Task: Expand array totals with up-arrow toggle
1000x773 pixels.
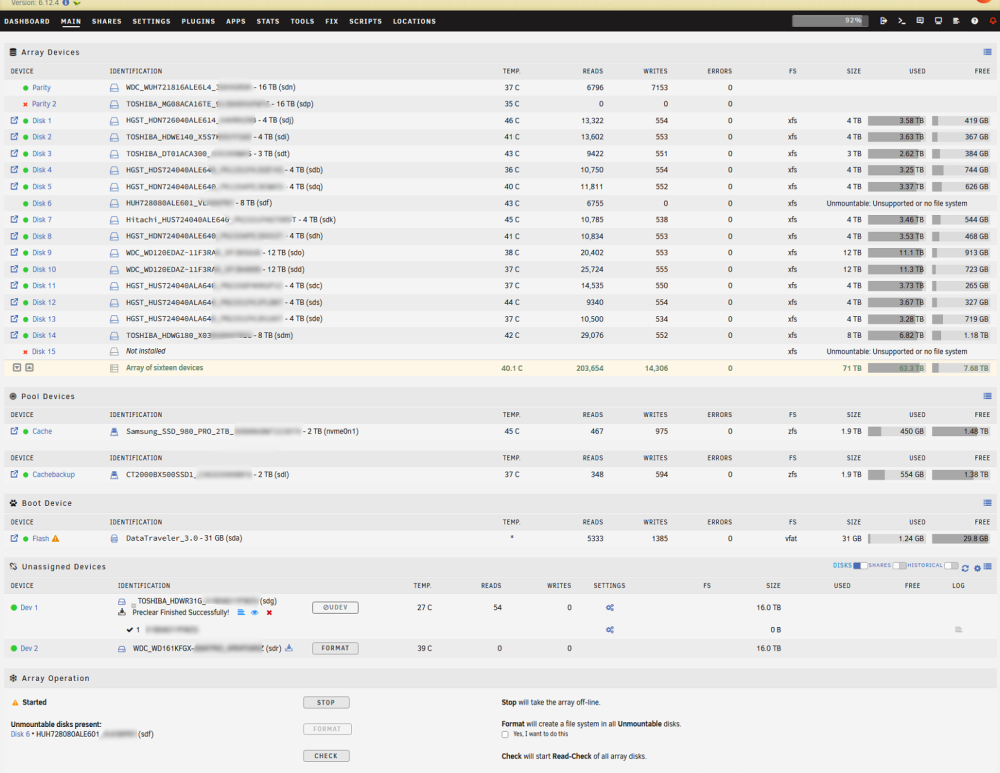Action: 29,367
